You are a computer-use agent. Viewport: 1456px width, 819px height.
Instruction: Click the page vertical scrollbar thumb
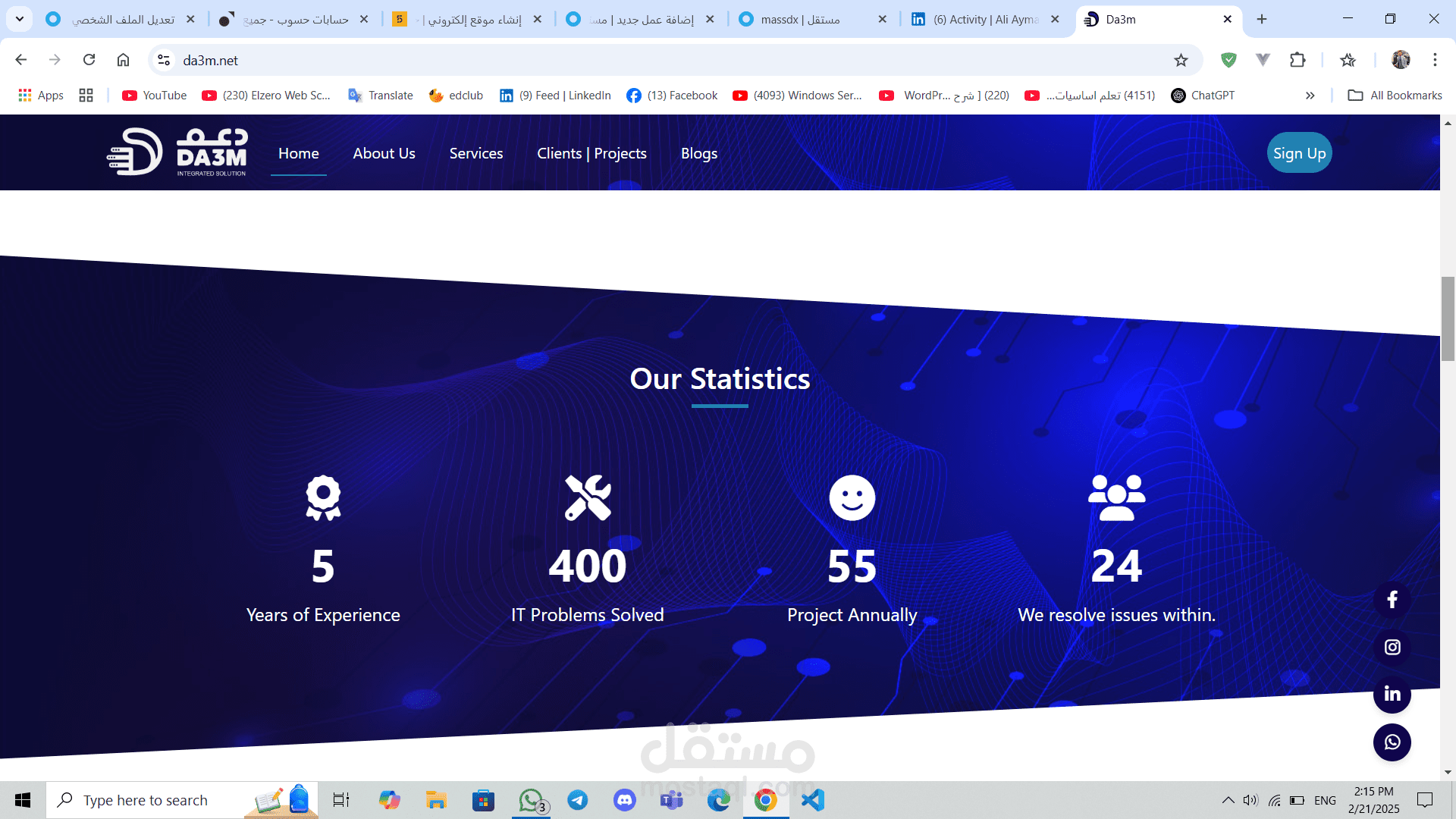click(x=1448, y=318)
